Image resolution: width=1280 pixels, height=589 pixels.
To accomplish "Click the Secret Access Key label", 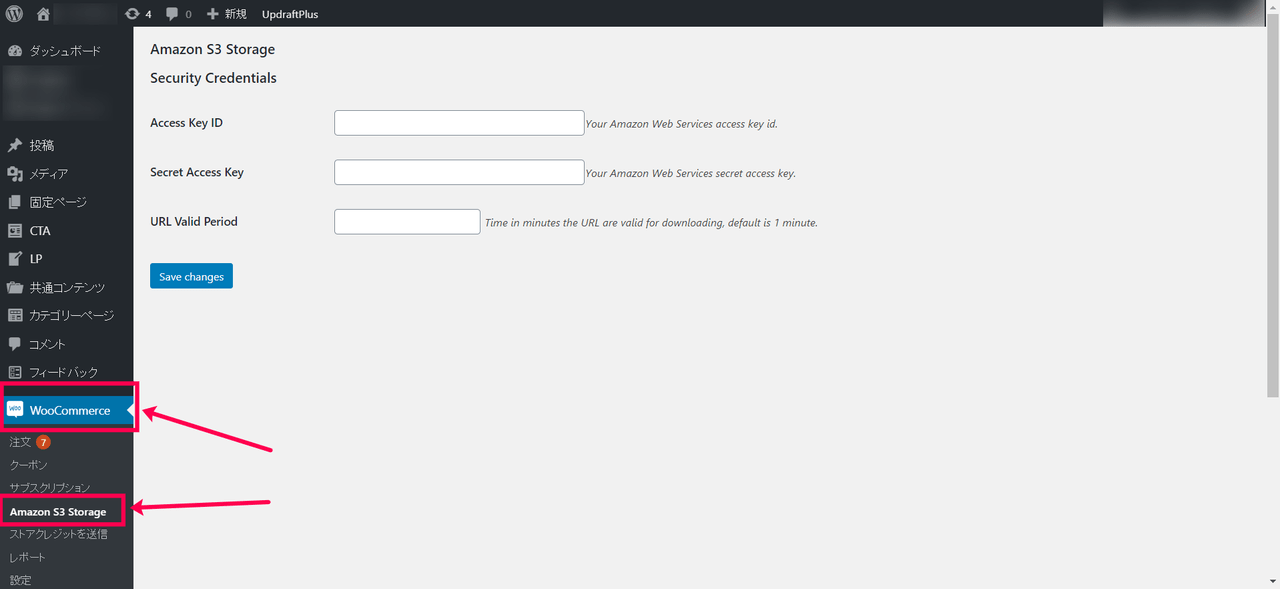I will point(197,172).
